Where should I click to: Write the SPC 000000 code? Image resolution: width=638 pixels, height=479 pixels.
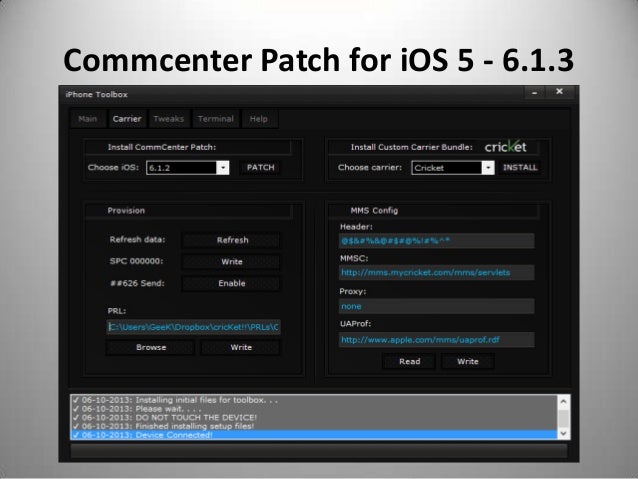point(232,262)
